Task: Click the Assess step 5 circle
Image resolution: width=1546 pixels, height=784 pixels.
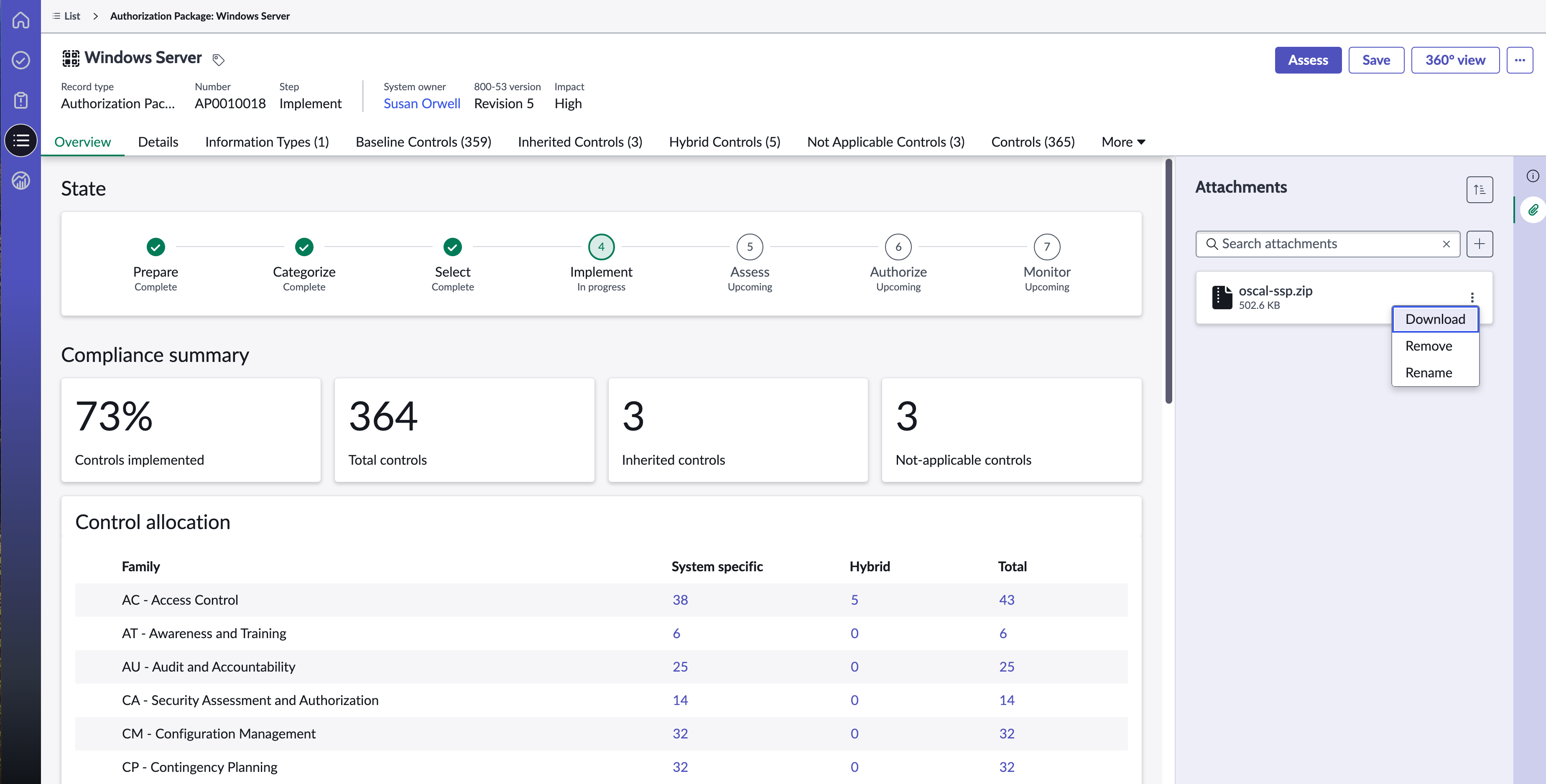Action: [750, 247]
